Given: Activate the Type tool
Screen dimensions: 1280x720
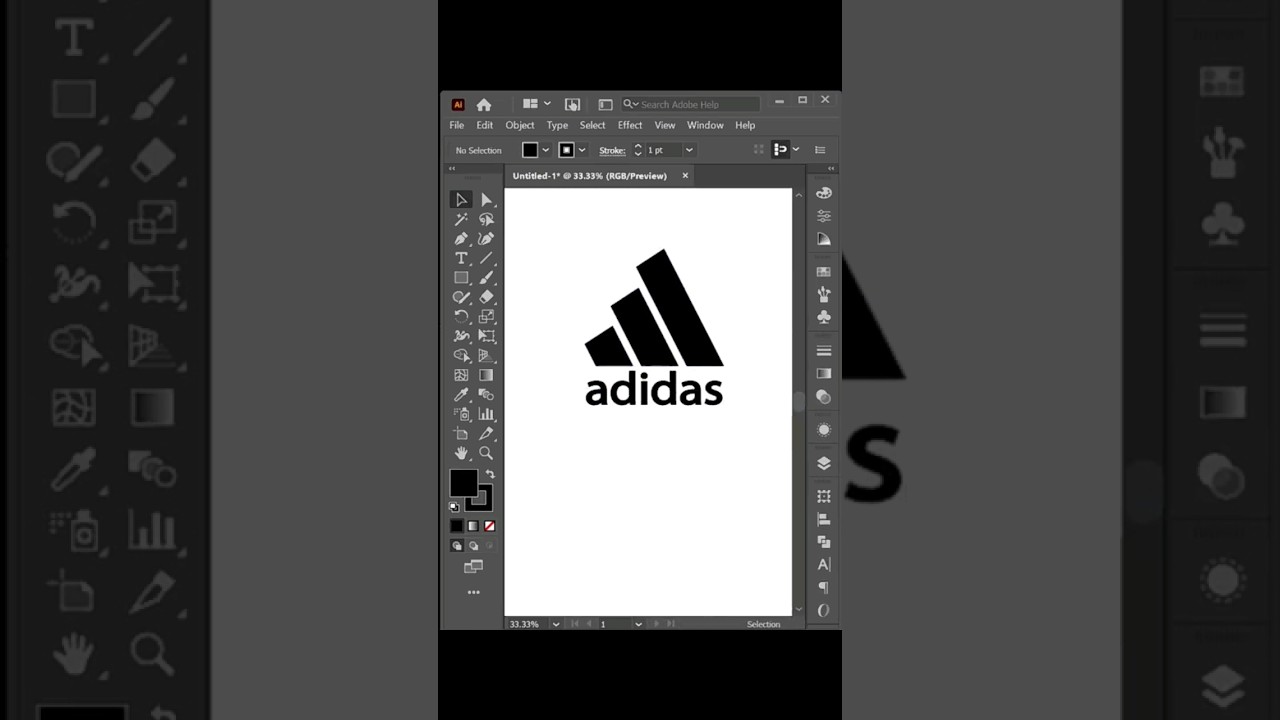Looking at the screenshot, I should pos(461,258).
